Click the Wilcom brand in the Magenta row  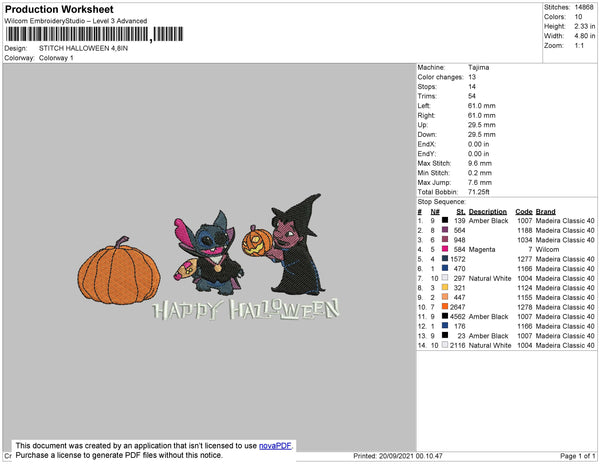click(547, 249)
